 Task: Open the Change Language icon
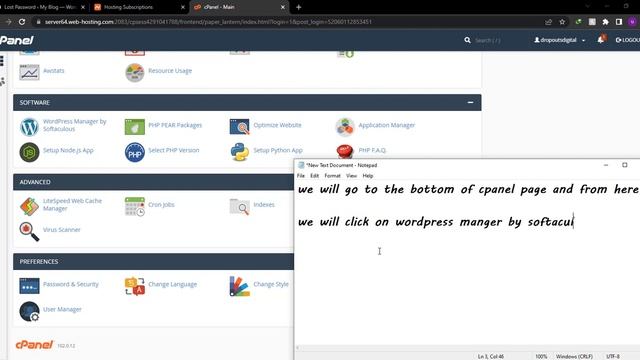point(135,286)
